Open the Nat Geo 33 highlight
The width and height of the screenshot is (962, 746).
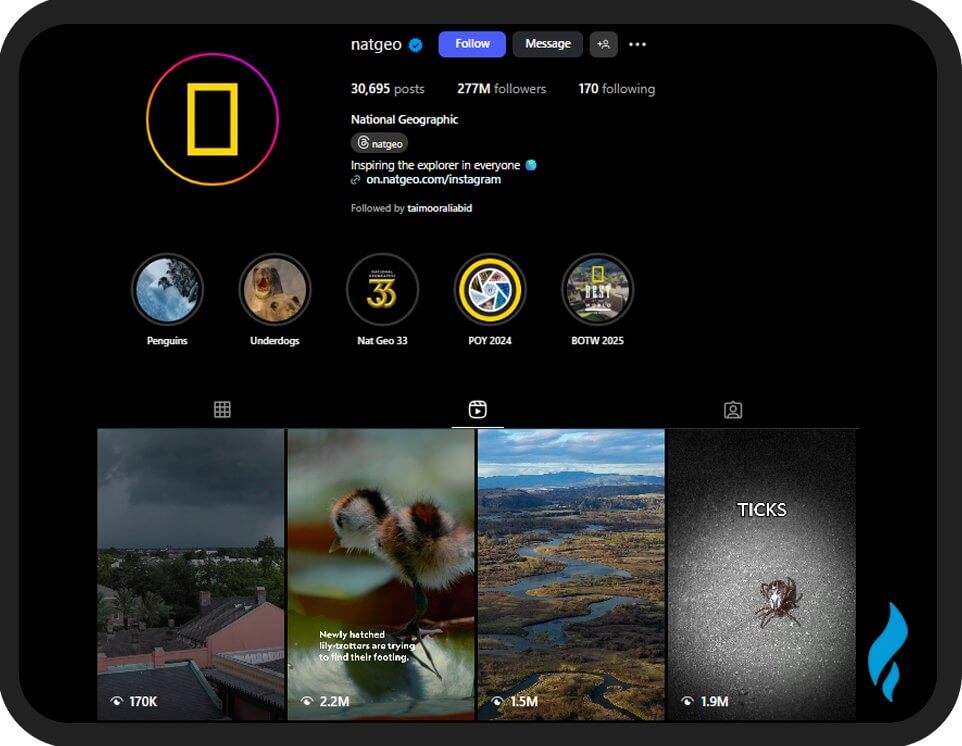pos(382,289)
